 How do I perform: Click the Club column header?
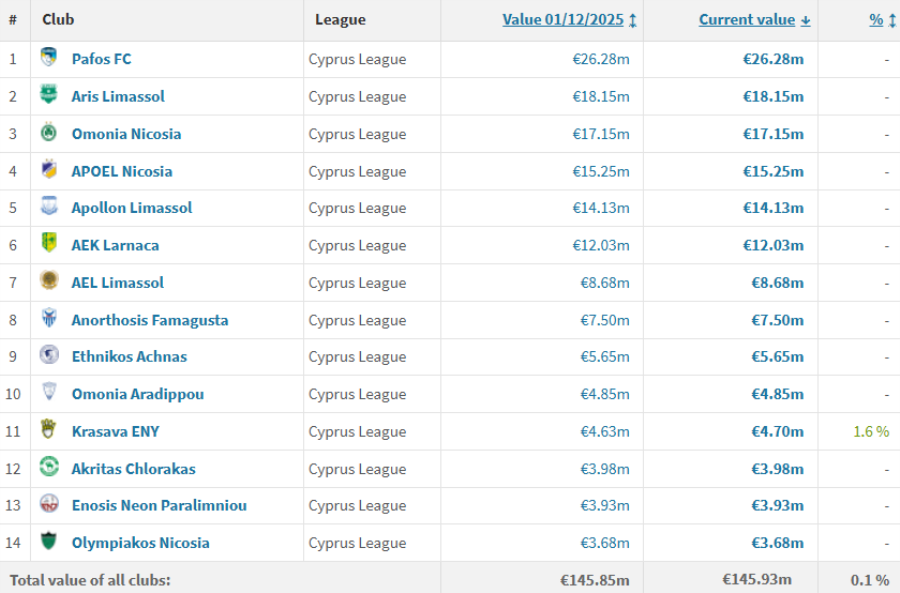tap(58, 19)
